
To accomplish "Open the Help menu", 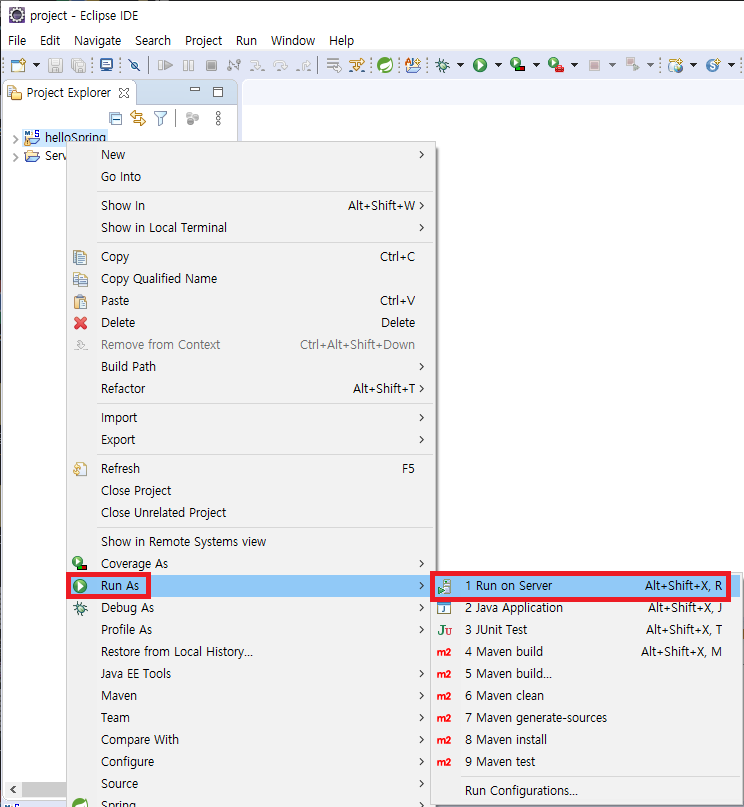I will pos(342,41).
